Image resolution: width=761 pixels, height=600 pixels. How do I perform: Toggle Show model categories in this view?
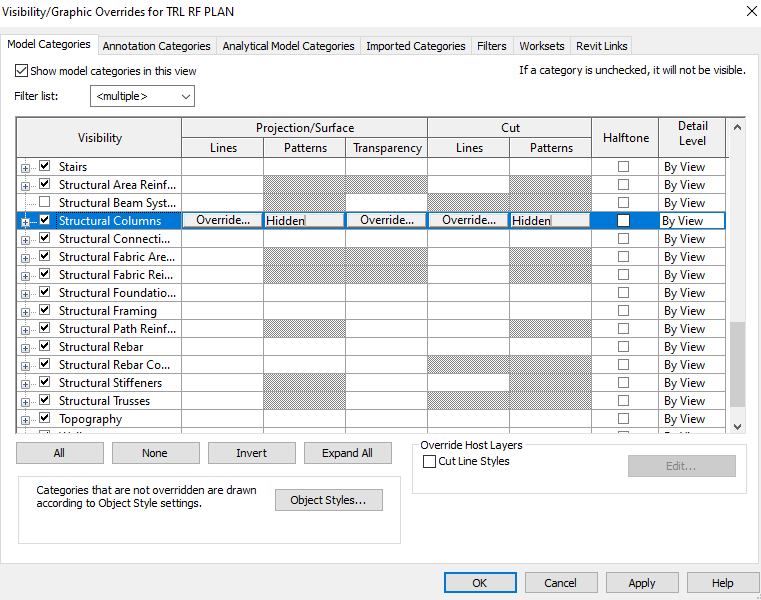(x=21, y=71)
